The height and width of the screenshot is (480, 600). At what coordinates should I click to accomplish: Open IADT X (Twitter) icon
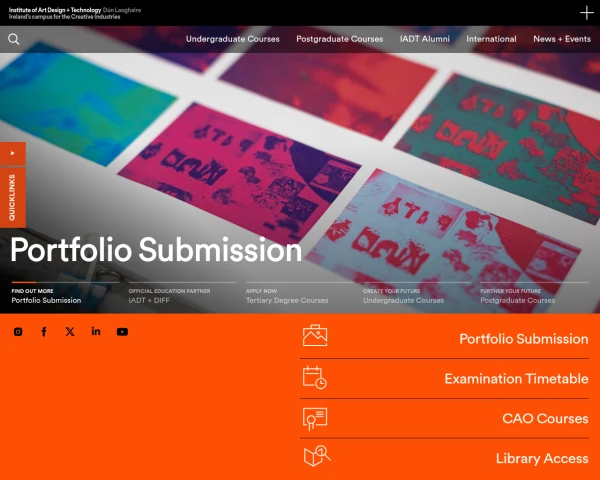coord(70,332)
